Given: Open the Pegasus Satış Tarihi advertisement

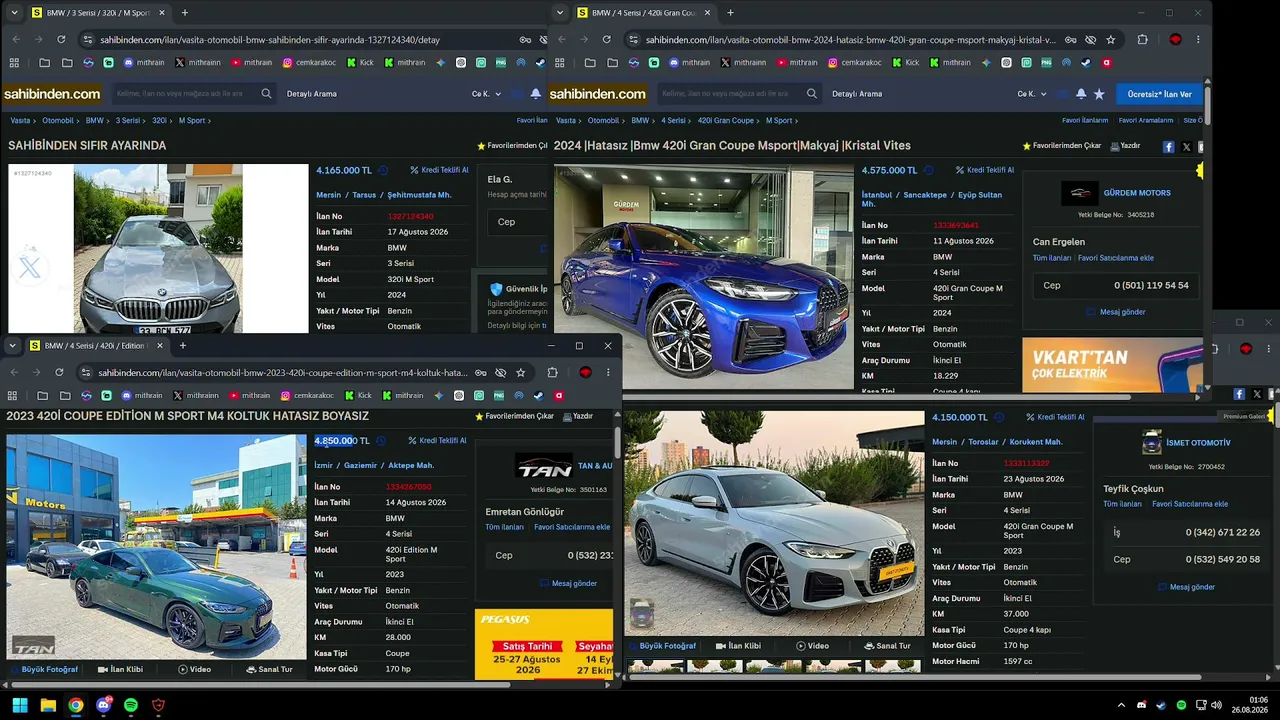Looking at the screenshot, I should (x=544, y=645).
